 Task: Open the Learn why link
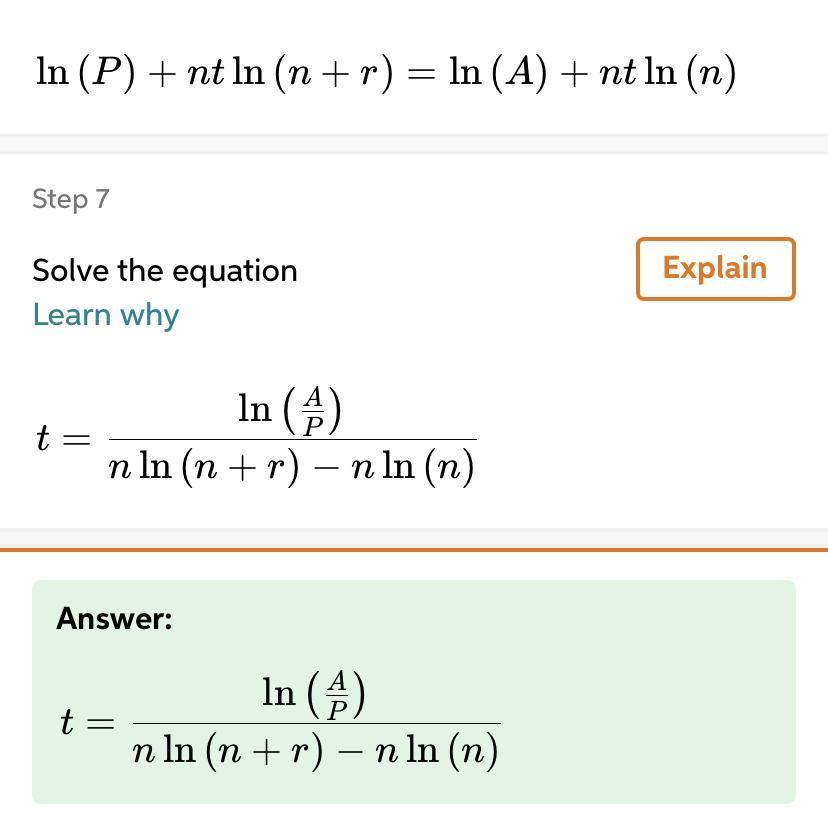click(105, 315)
